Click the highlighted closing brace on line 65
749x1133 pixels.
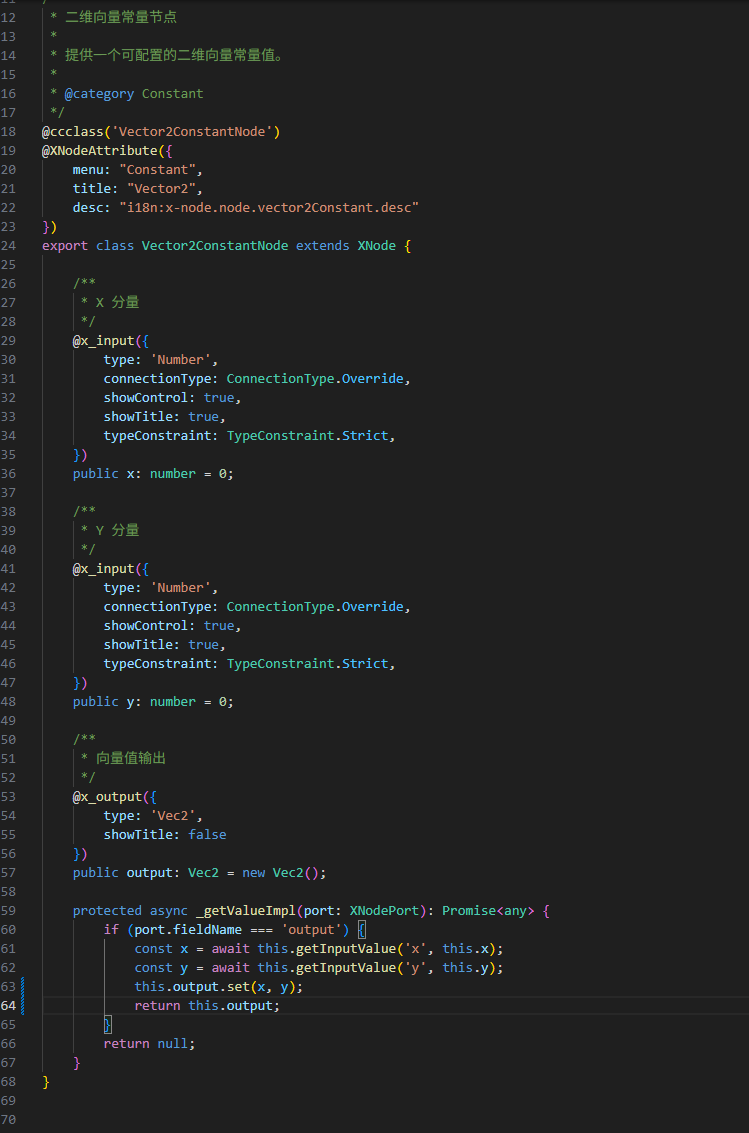[x=108, y=1025]
